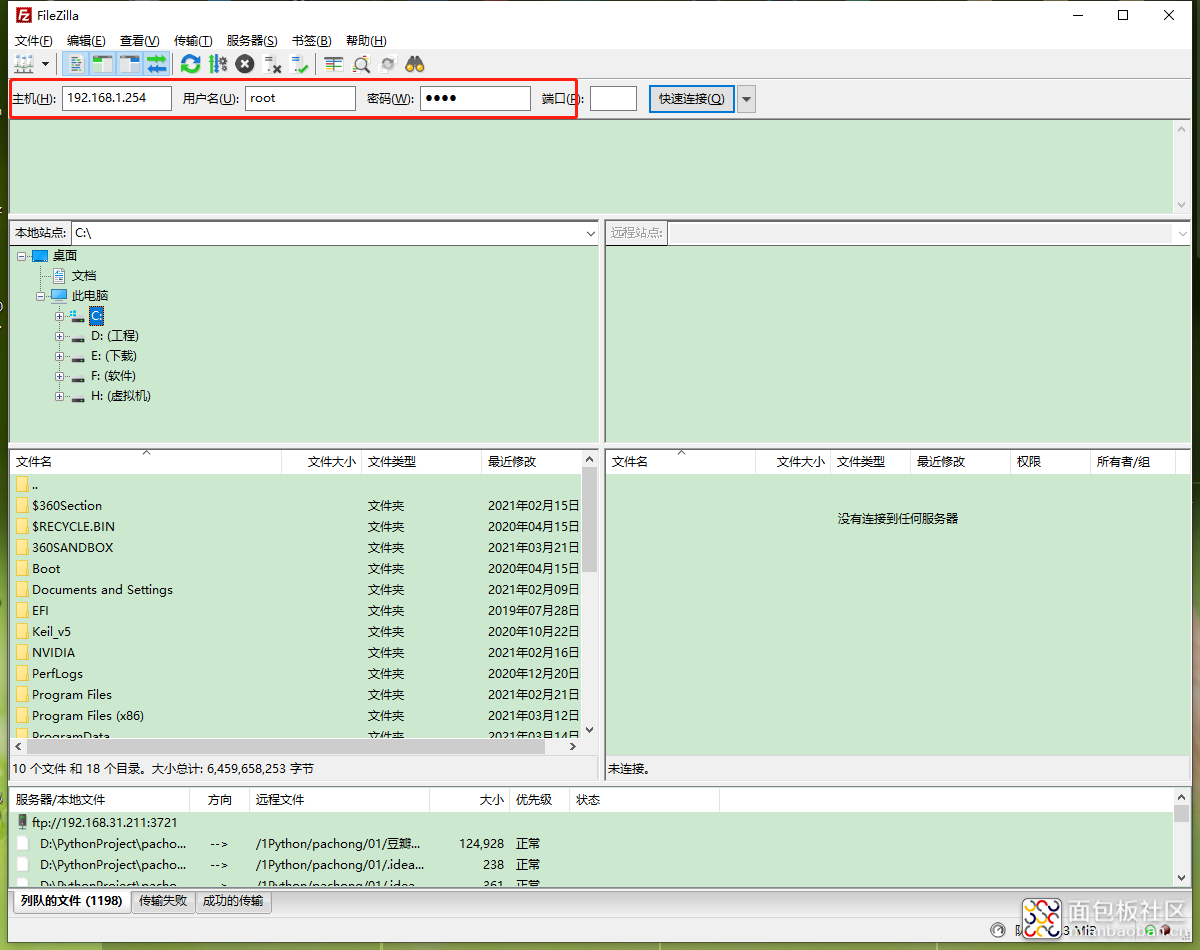Sort local files by 最近修改 column

pos(531,462)
